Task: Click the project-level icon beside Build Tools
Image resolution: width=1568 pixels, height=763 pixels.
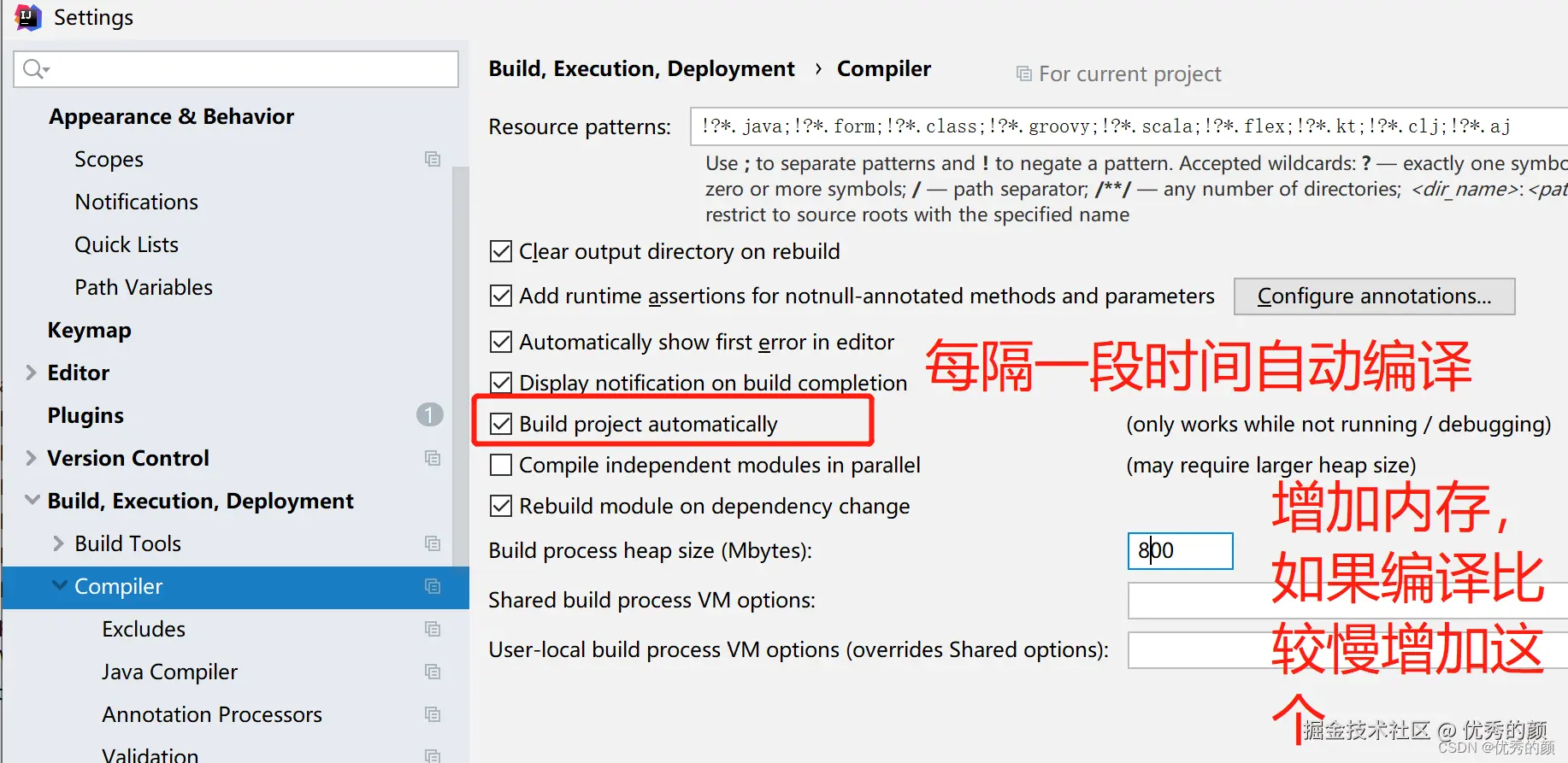Action: click(433, 543)
